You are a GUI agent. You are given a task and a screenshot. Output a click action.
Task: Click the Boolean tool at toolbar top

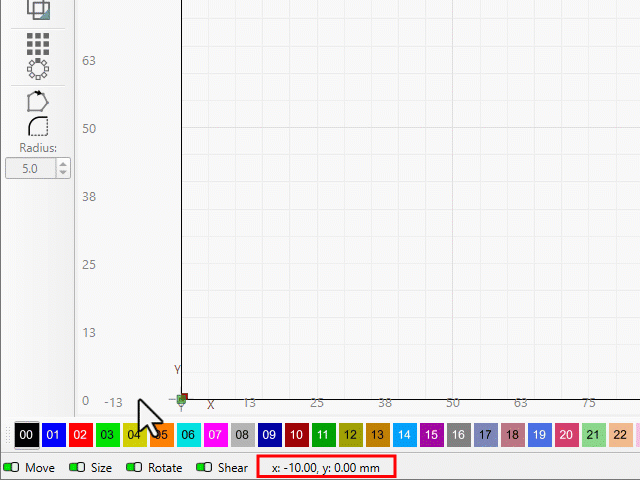38,10
